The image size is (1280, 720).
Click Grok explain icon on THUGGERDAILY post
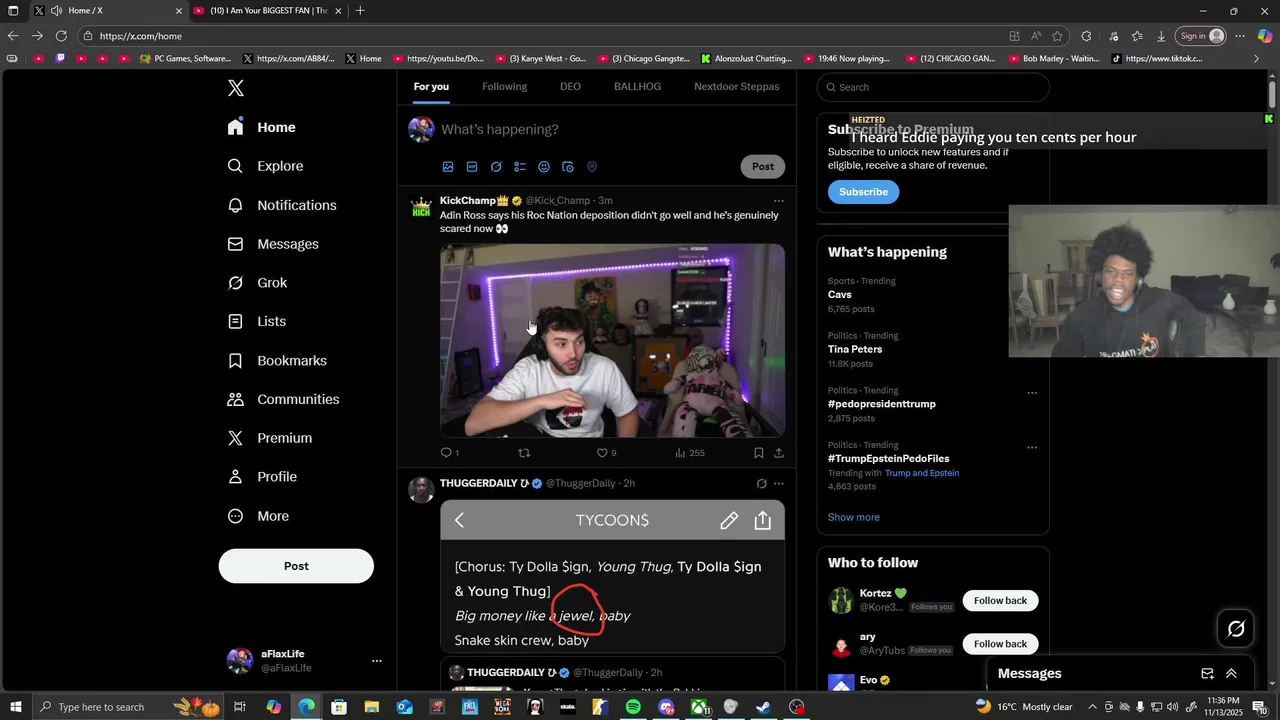pyautogui.click(x=761, y=484)
